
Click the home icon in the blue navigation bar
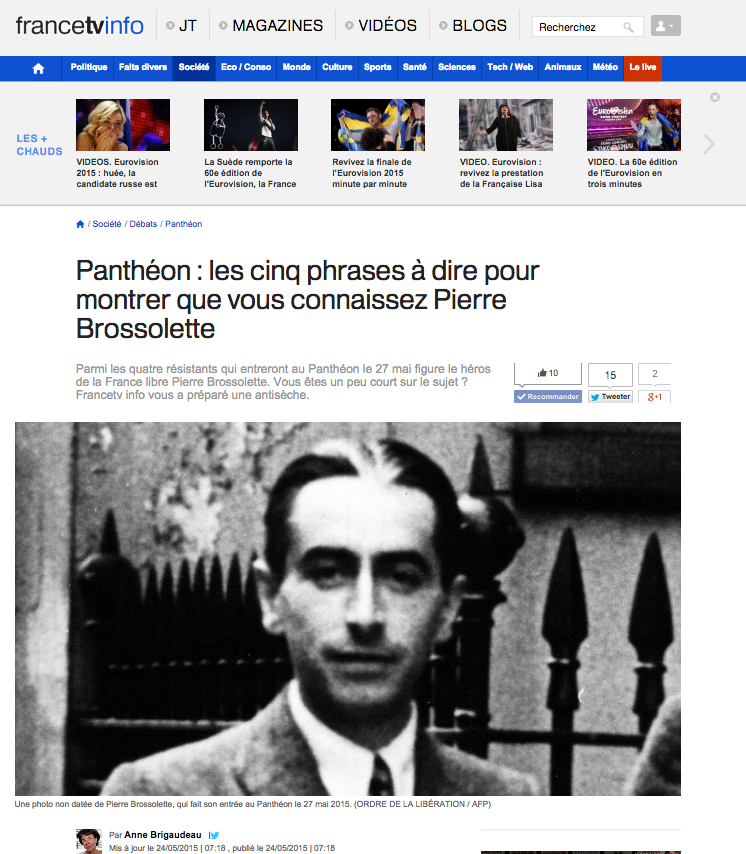pyautogui.click(x=38, y=68)
